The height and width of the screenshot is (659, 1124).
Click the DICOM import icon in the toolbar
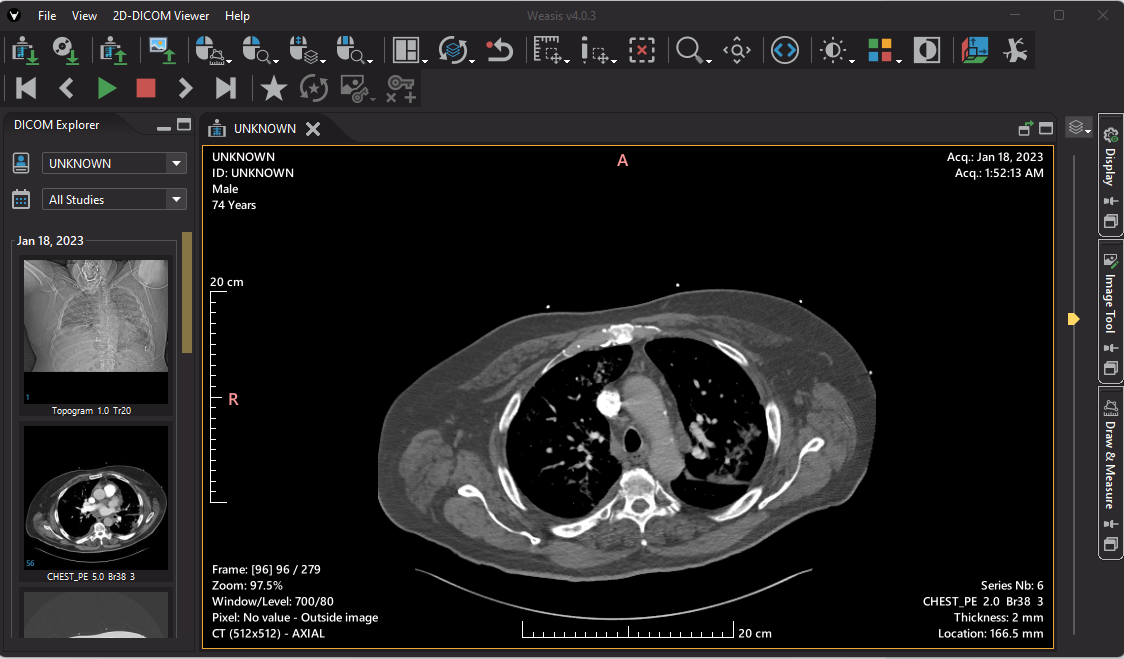pyautogui.click(x=25, y=51)
